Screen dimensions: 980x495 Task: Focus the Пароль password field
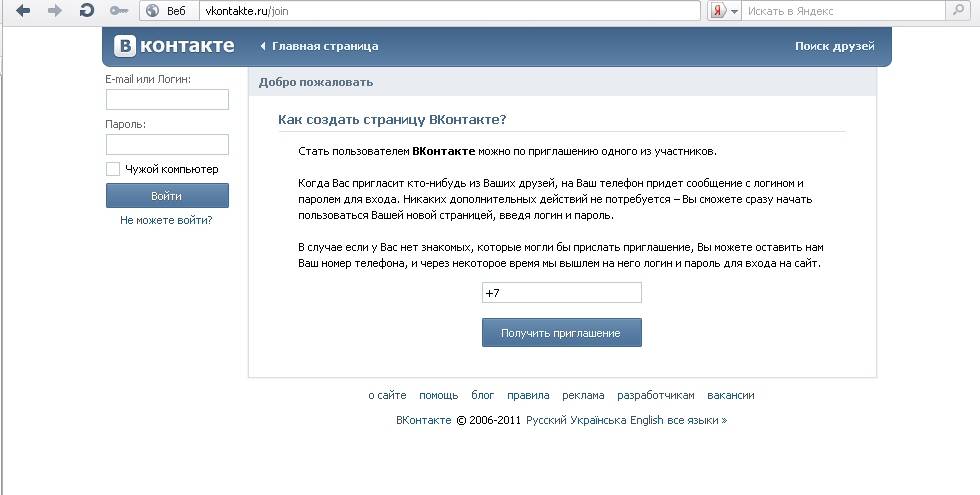coord(167,145)
